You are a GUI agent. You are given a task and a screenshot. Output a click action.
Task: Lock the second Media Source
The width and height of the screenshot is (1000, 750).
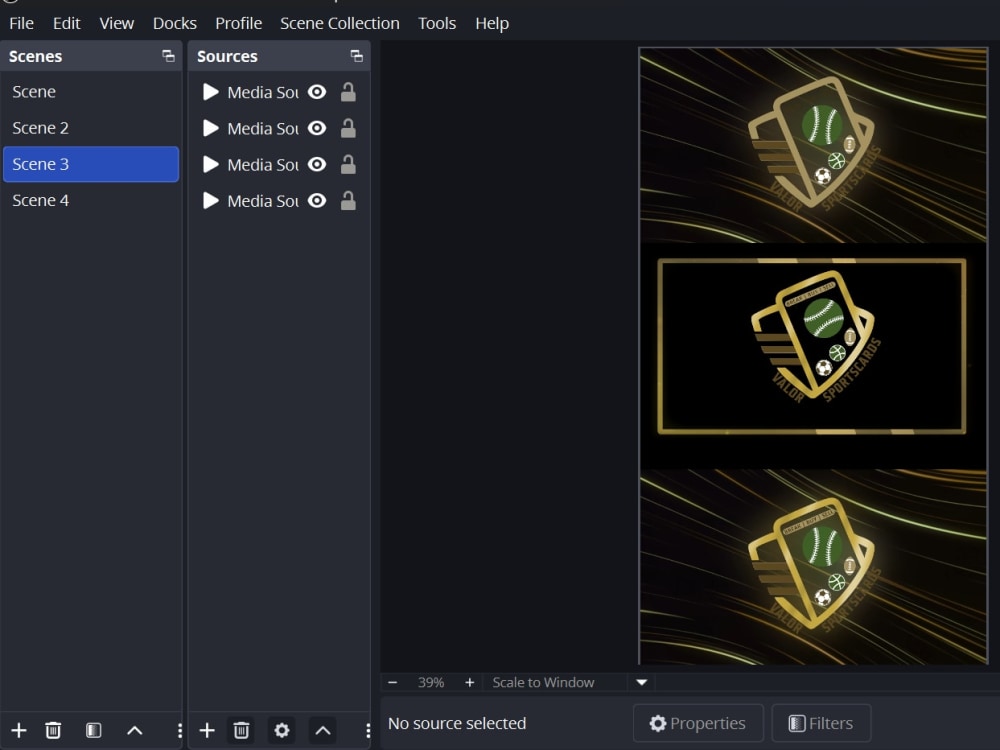coord(348,128)
